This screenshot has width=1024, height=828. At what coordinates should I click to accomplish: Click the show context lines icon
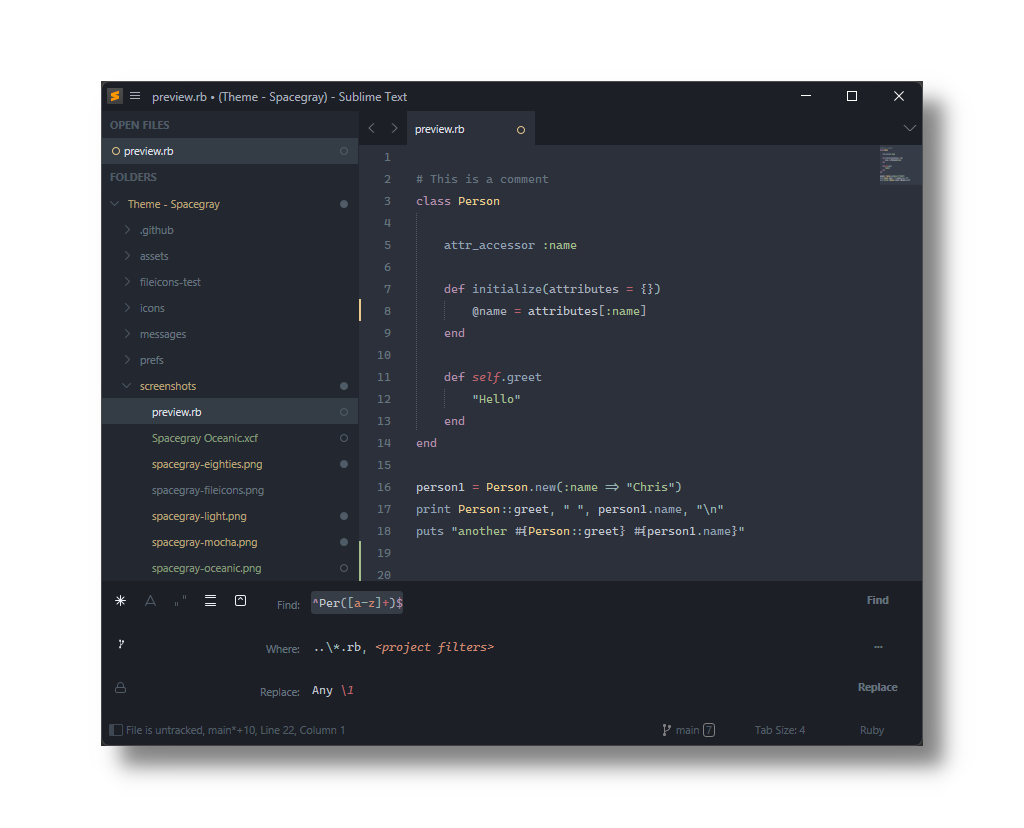[x=210, y=601]
